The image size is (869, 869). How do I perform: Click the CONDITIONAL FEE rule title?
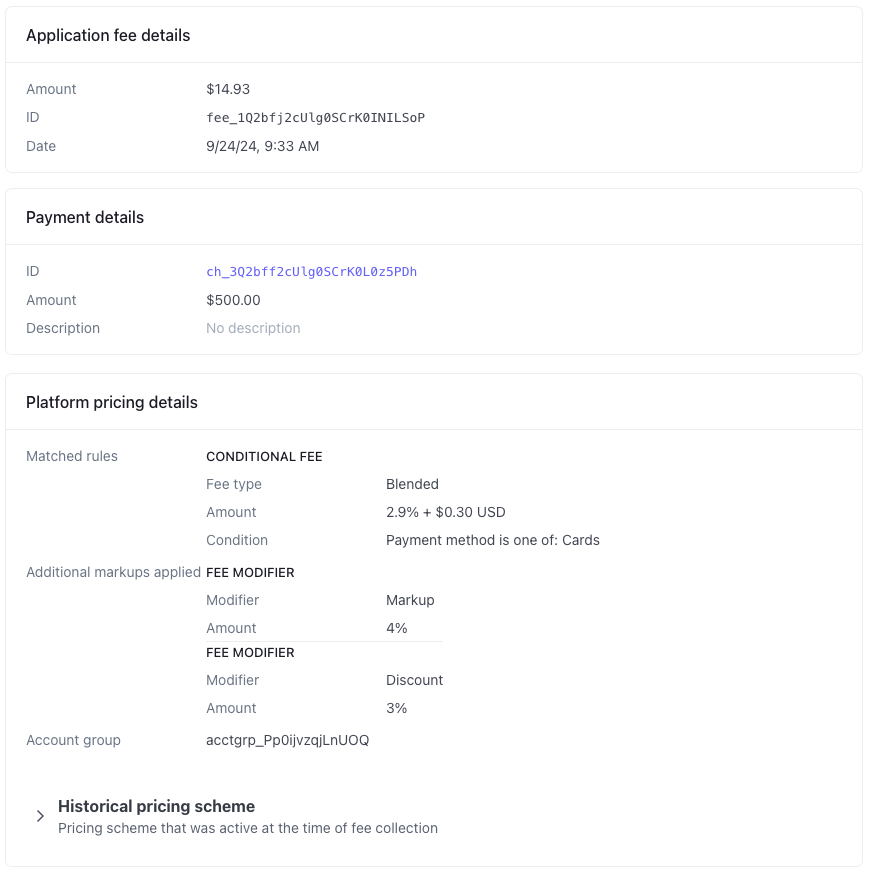(264, 457)
